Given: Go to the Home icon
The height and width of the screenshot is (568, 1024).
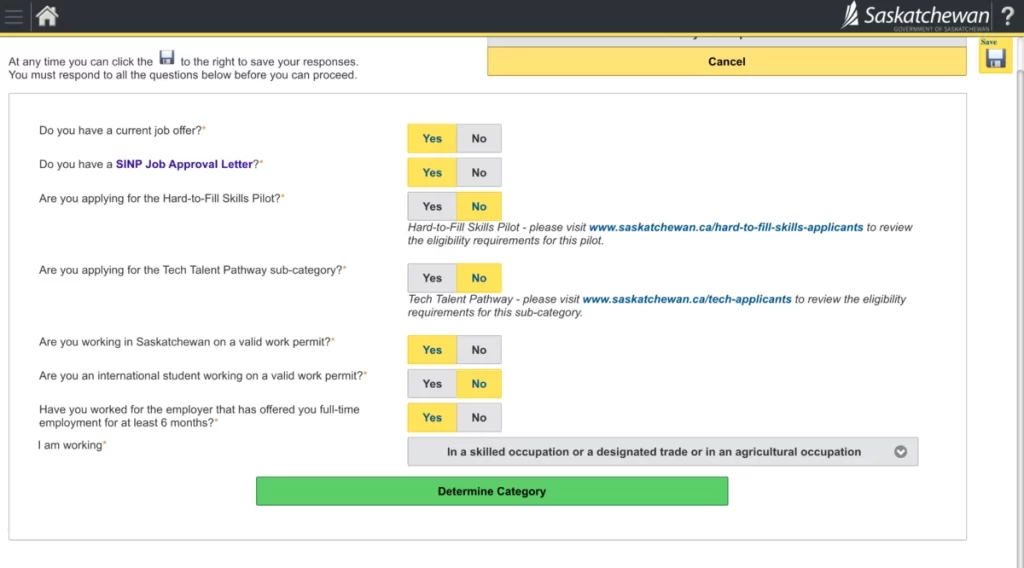Looking at the screenshot, I should pyautogui.click(x=47, y=16).
